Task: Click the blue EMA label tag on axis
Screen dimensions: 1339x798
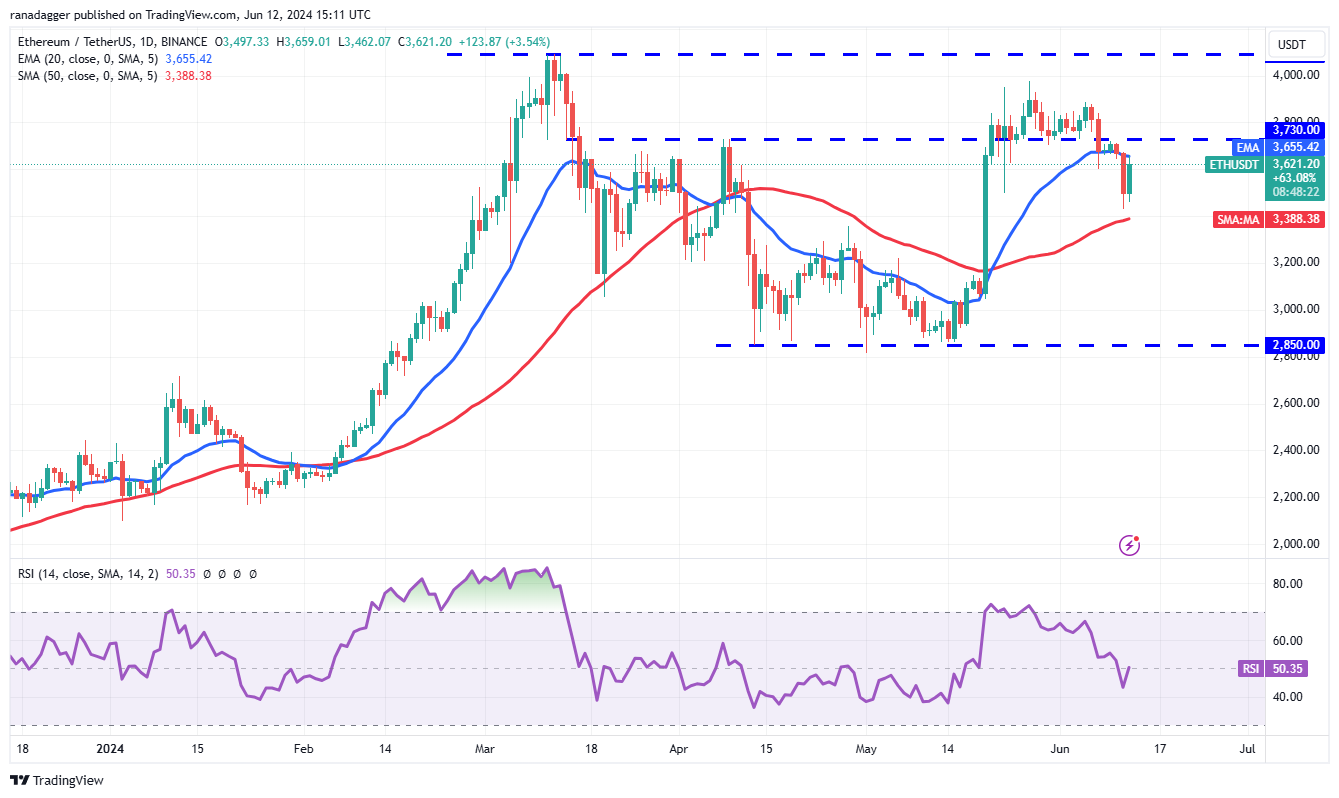Action: (x=1246, y=147)
